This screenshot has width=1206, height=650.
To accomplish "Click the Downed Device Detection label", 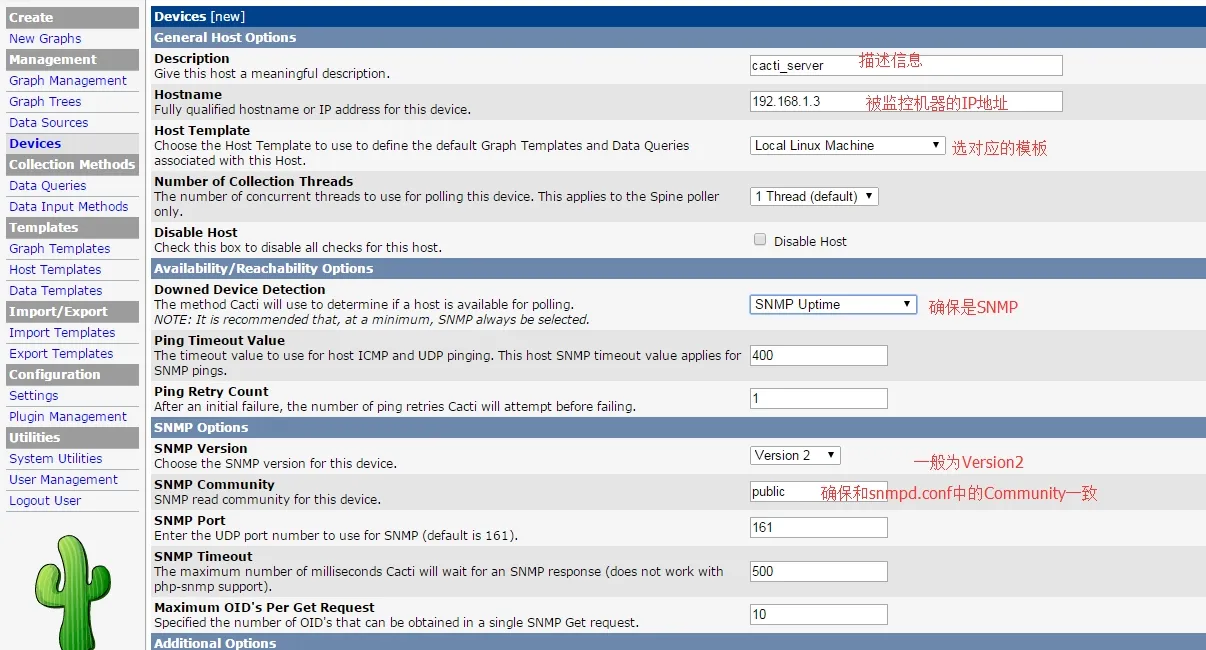I will [x=239, y=289].
